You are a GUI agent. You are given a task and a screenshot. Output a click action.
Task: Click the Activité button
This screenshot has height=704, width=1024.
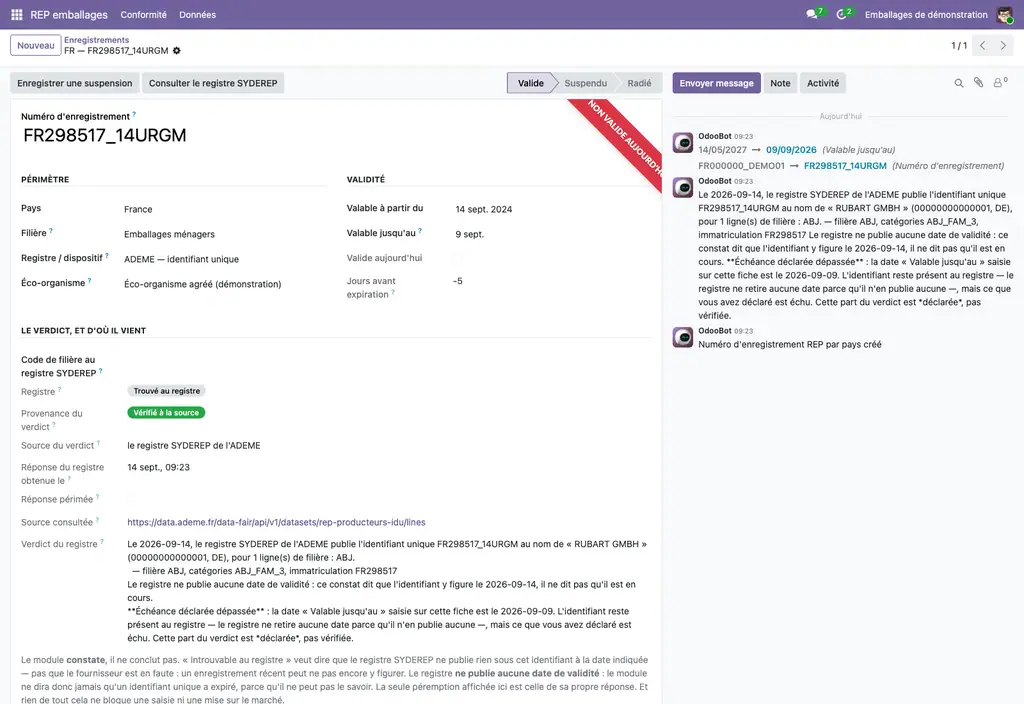point(822,83)
